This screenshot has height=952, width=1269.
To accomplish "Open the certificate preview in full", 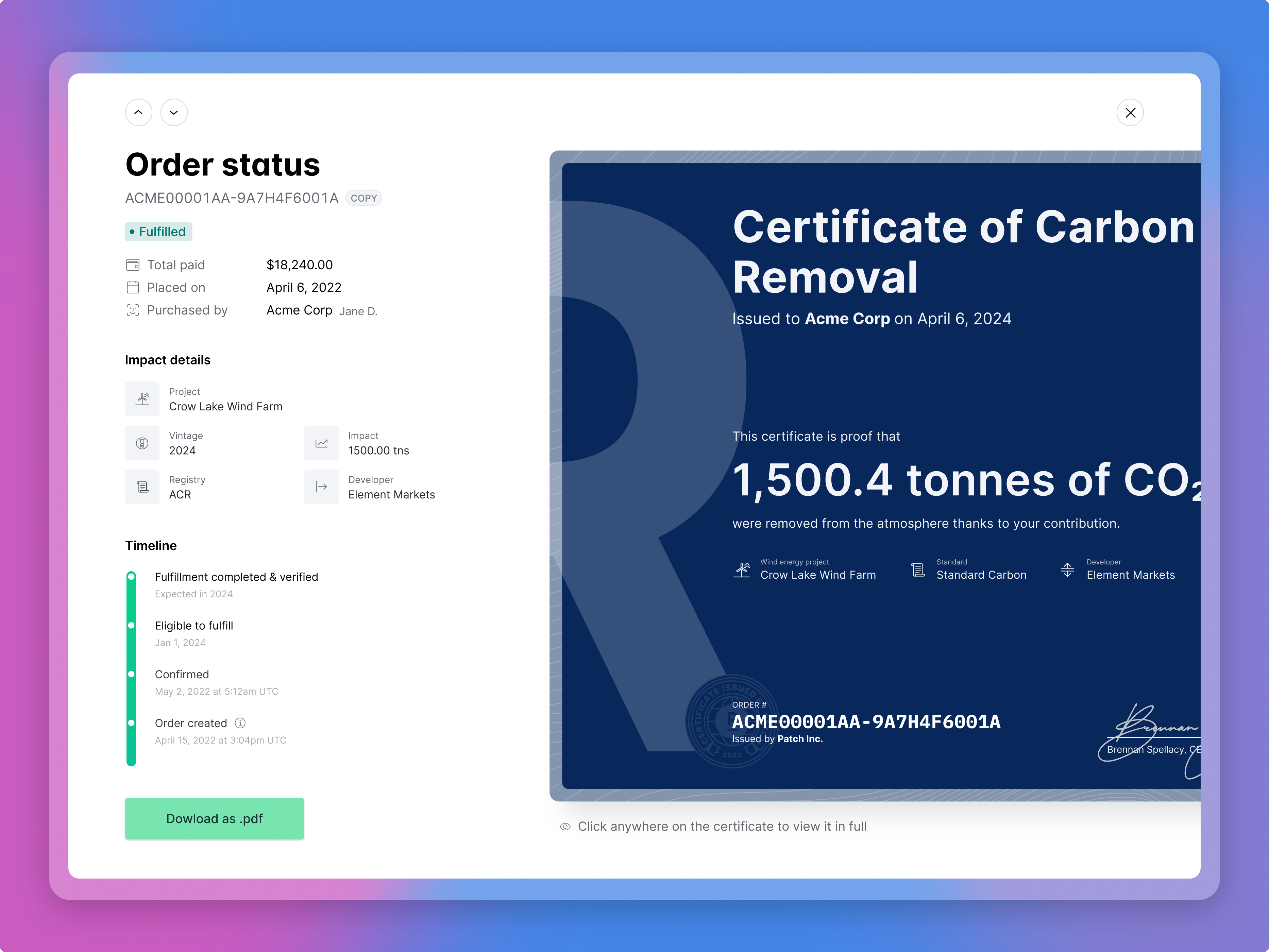I will [875, 476].
